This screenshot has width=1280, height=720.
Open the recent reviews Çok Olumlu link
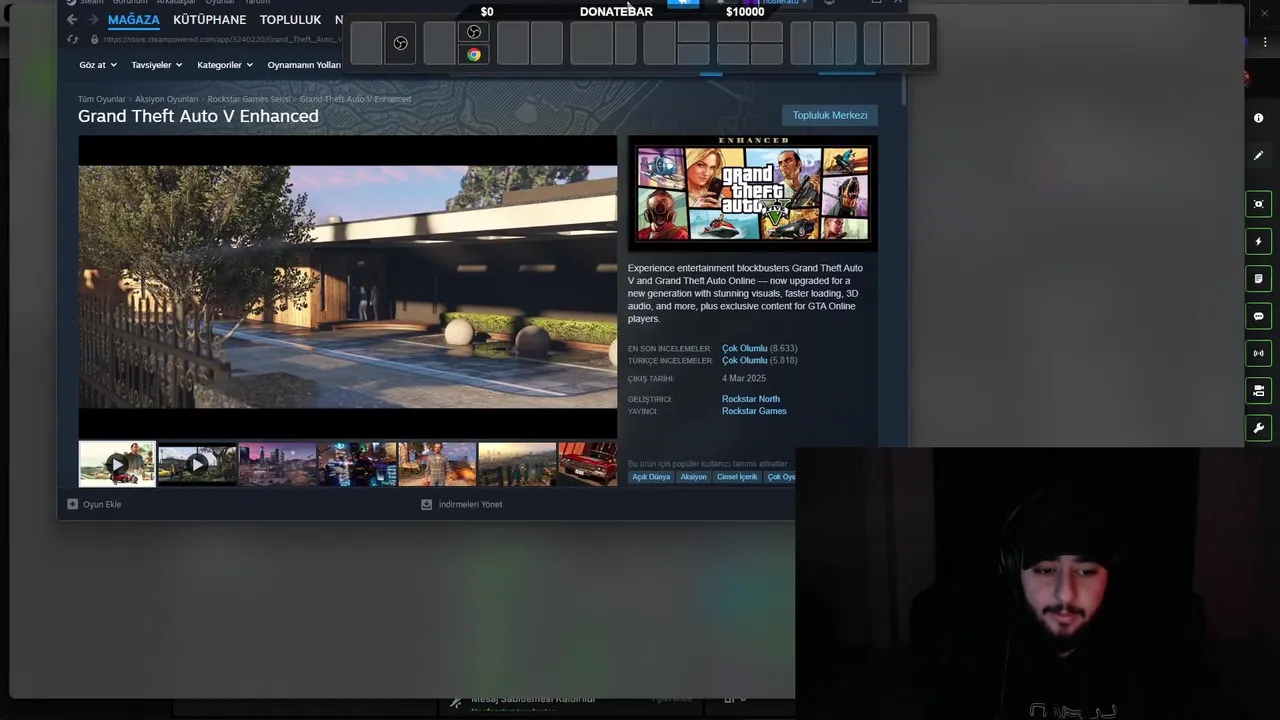pos(744,348)
